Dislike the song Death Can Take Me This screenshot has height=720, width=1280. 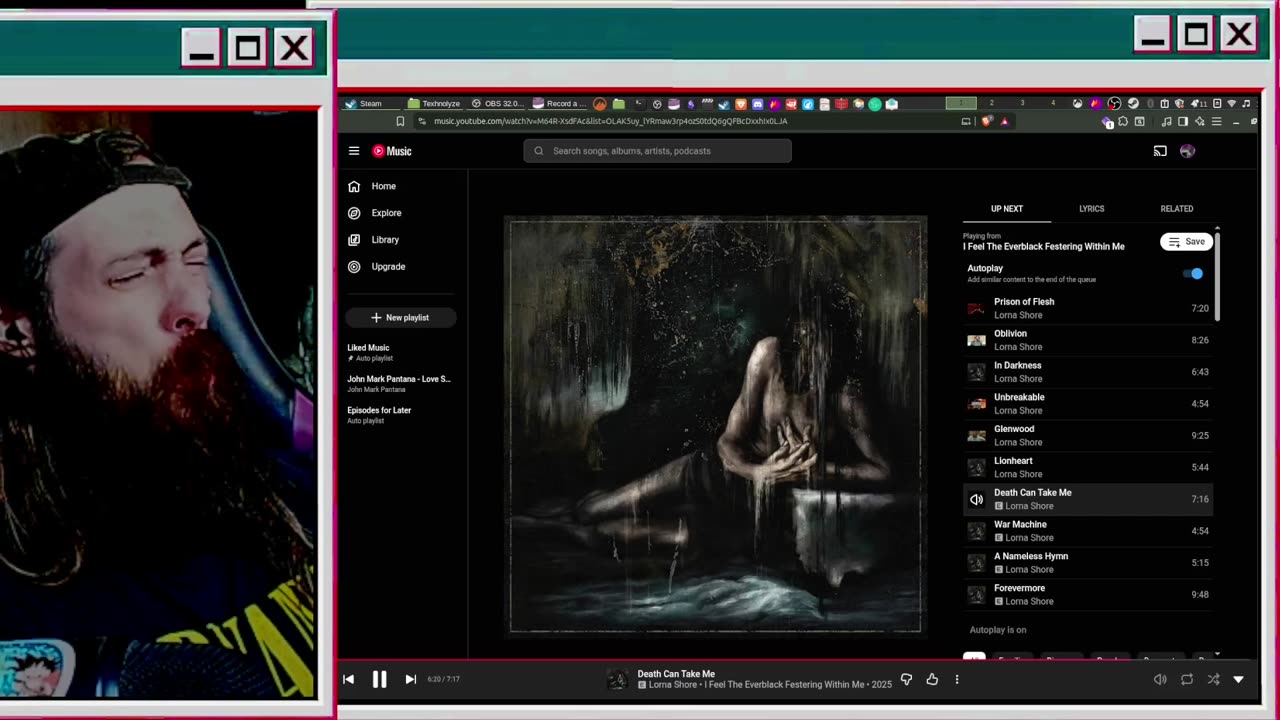[906, 680]
